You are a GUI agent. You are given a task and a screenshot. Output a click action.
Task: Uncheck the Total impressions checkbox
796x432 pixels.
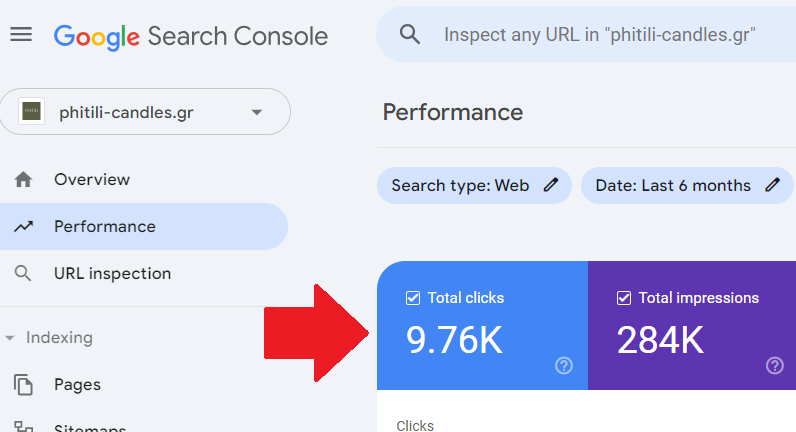point(624,298)
